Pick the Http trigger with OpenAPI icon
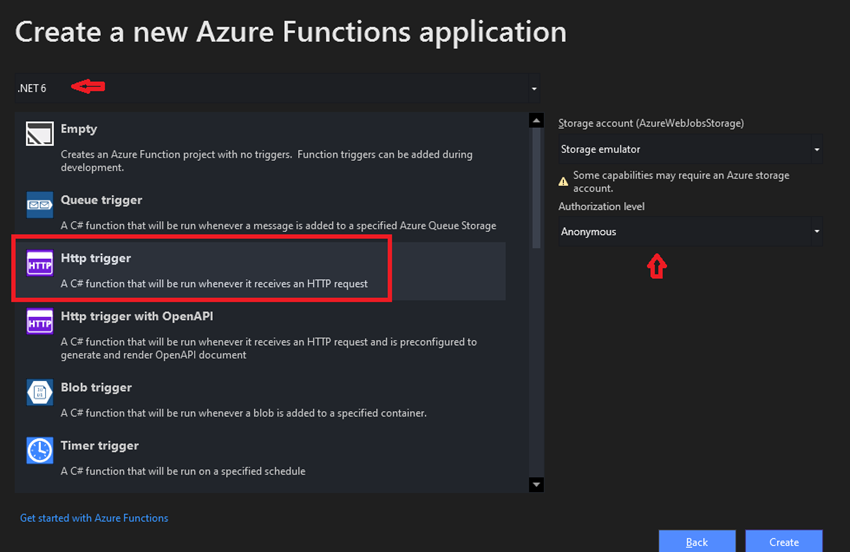850x552 pixels. [40, 321]
